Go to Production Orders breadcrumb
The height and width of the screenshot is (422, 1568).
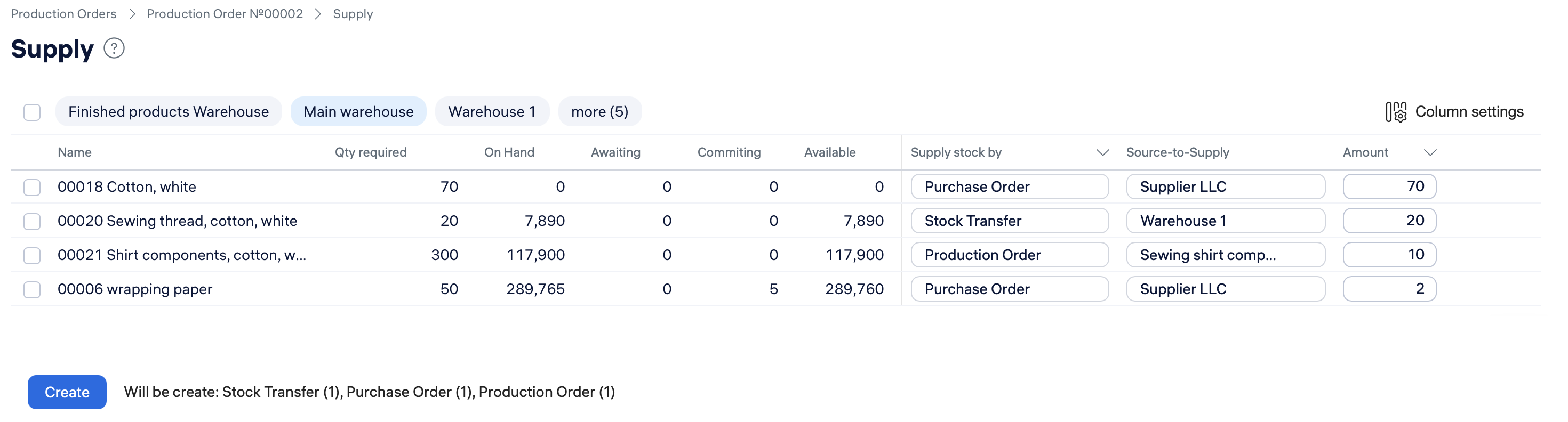(x=63, y=14)
